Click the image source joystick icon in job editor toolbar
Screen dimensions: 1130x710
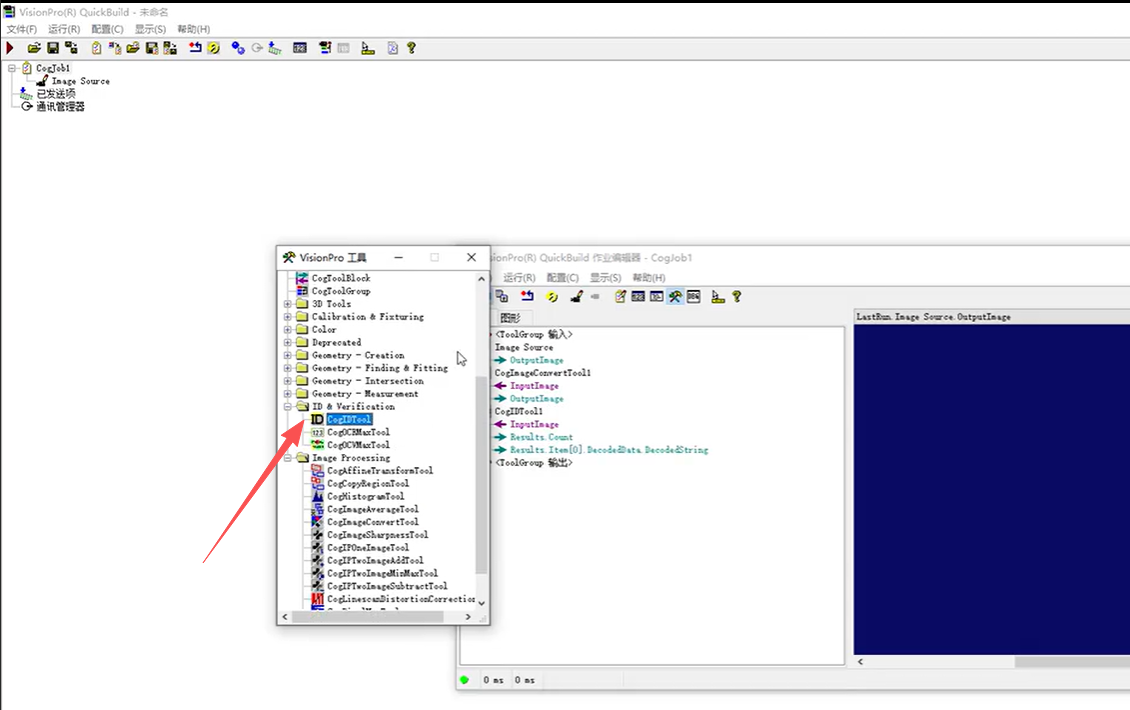pos(577,296)
